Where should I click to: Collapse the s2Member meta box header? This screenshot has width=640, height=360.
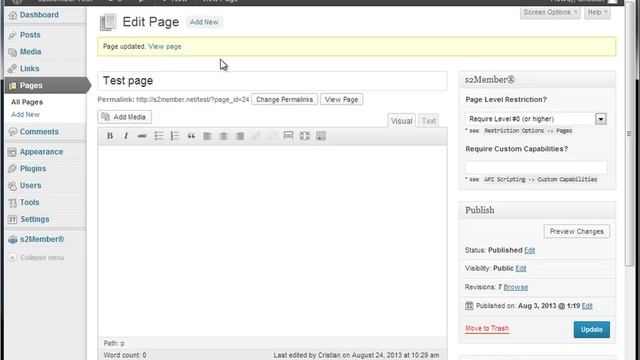coord(537,80)
